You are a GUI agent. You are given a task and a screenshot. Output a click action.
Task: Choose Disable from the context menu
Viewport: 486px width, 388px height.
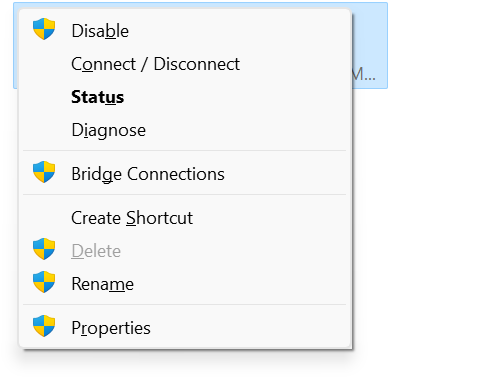pyautogui.click(x=100, y=31)
